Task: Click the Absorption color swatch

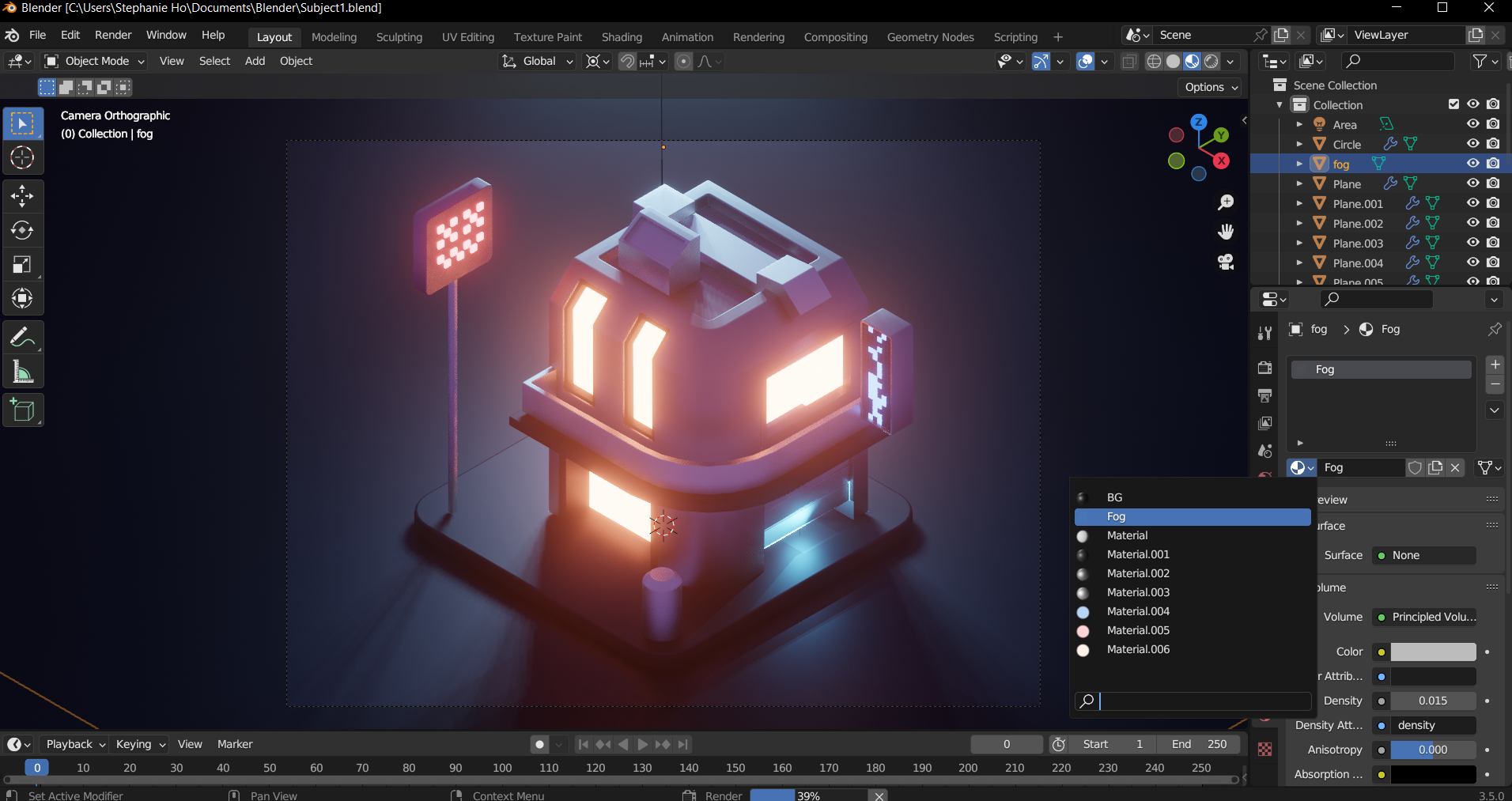Action: (1433, 774)
